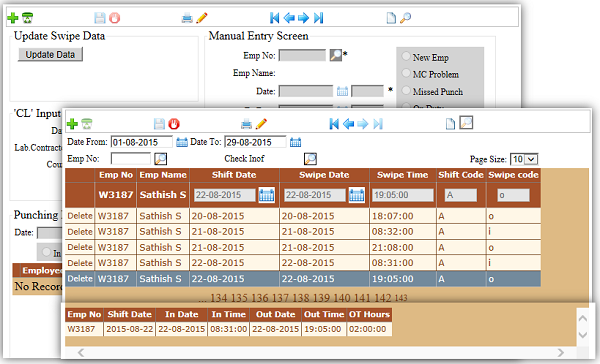Click red stop hand icon in front window
Image resolution: width=600 pixels, height=364 pixels.
[174, 124]
